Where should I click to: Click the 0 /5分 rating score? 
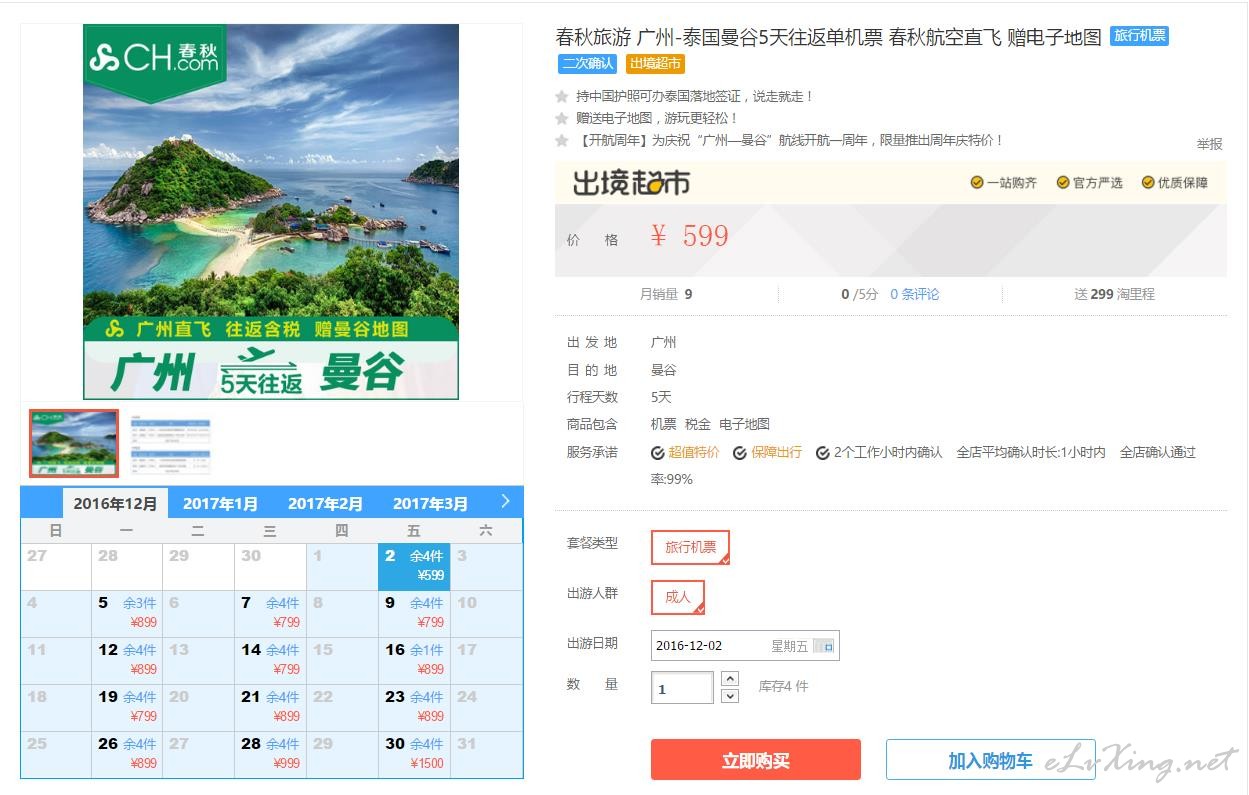point(860,294)
